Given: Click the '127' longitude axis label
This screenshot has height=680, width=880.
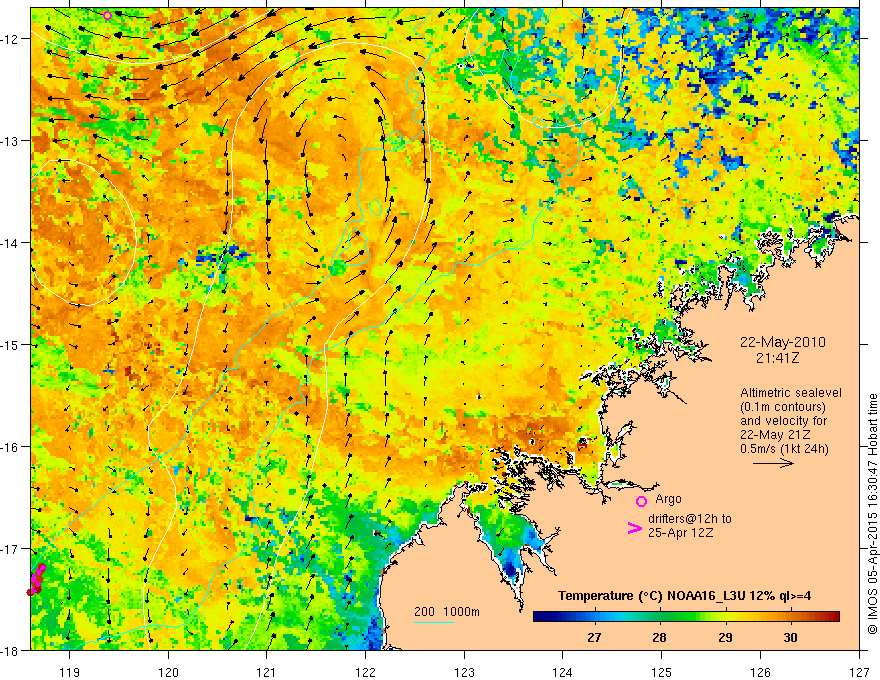Looking at the screenshot, I should click(859, 672).
